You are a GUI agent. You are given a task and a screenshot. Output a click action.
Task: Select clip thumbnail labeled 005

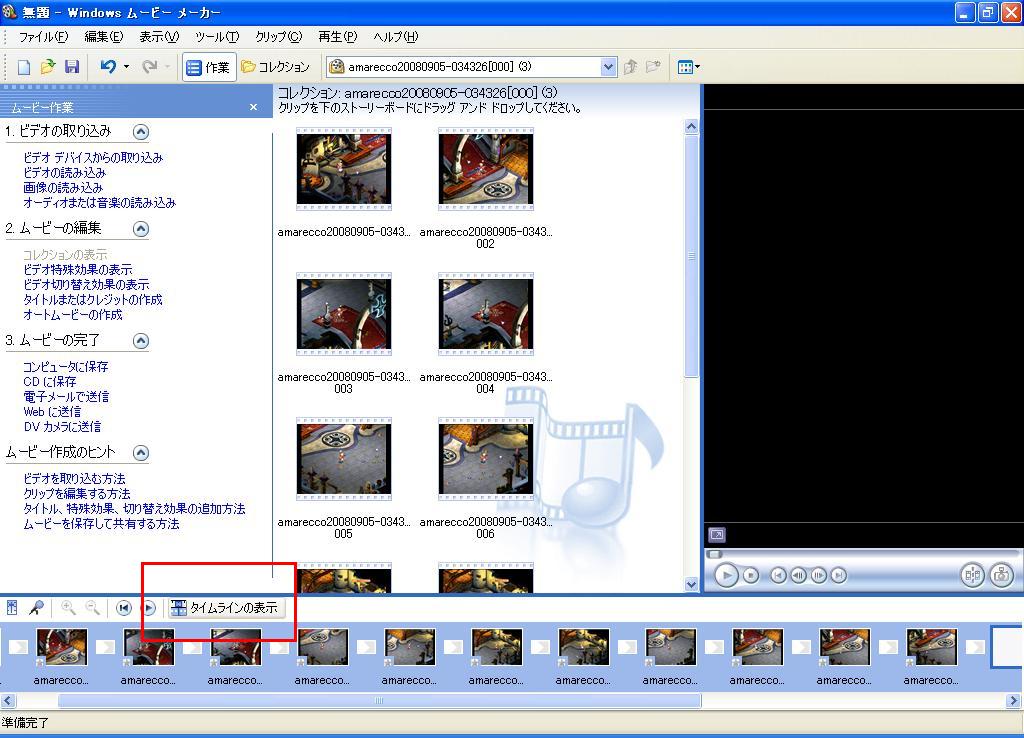344,459
